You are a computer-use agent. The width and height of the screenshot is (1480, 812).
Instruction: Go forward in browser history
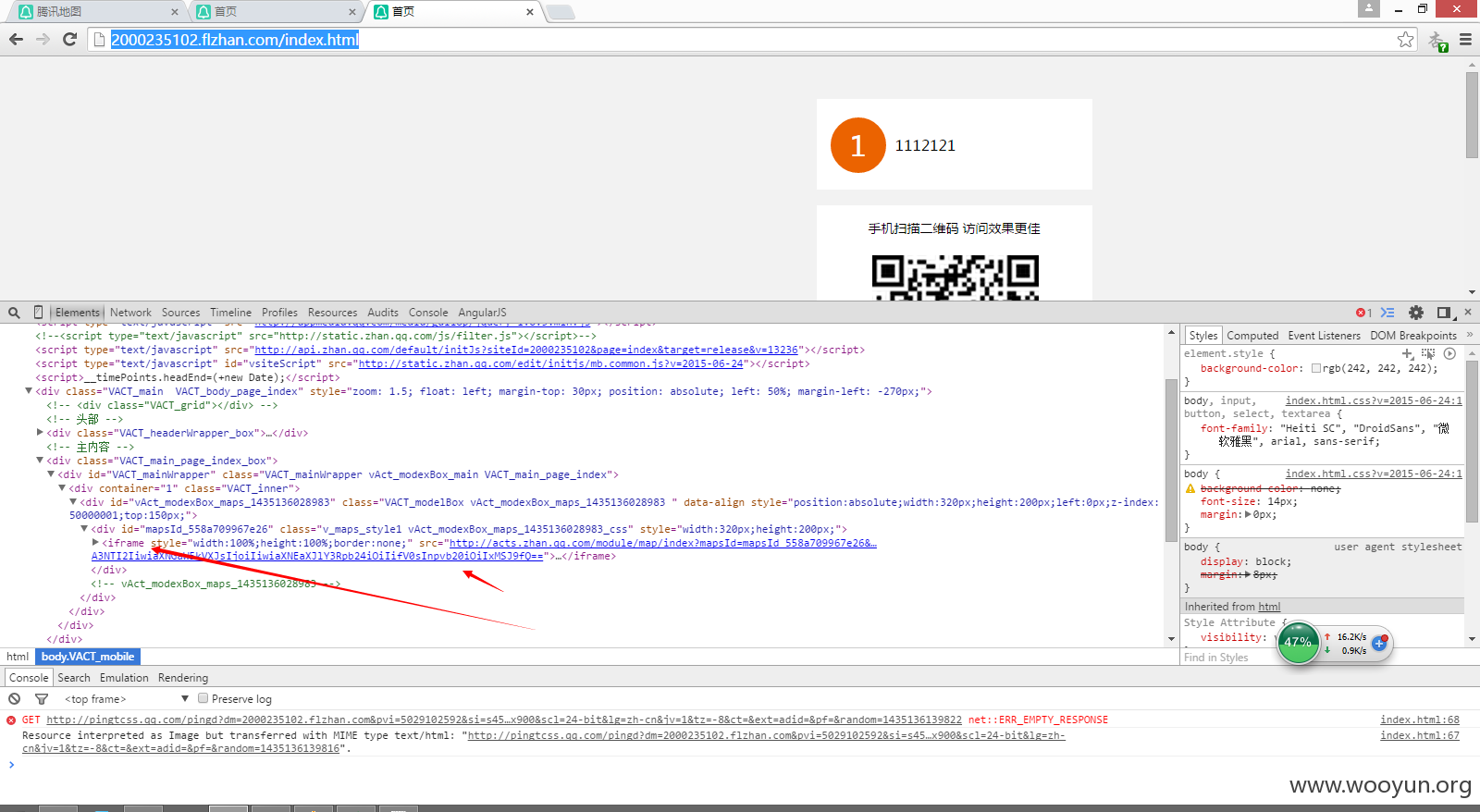(43, 39)
